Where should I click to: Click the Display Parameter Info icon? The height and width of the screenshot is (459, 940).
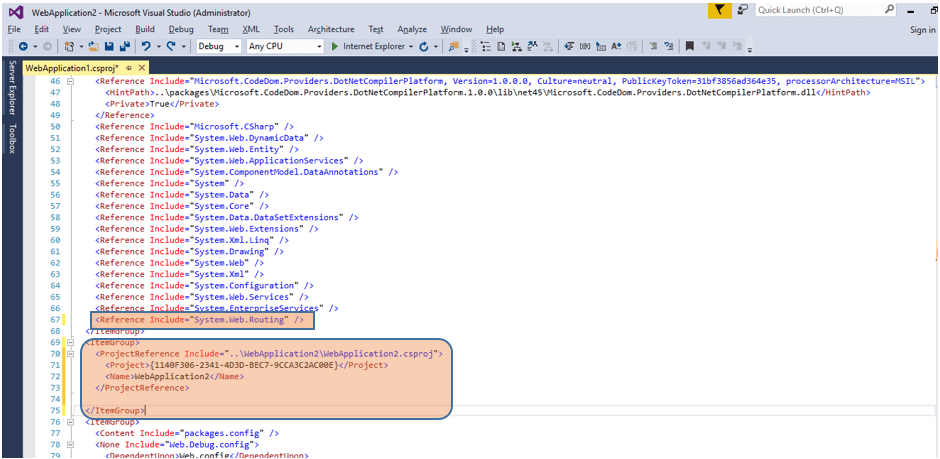click(585, 46)
